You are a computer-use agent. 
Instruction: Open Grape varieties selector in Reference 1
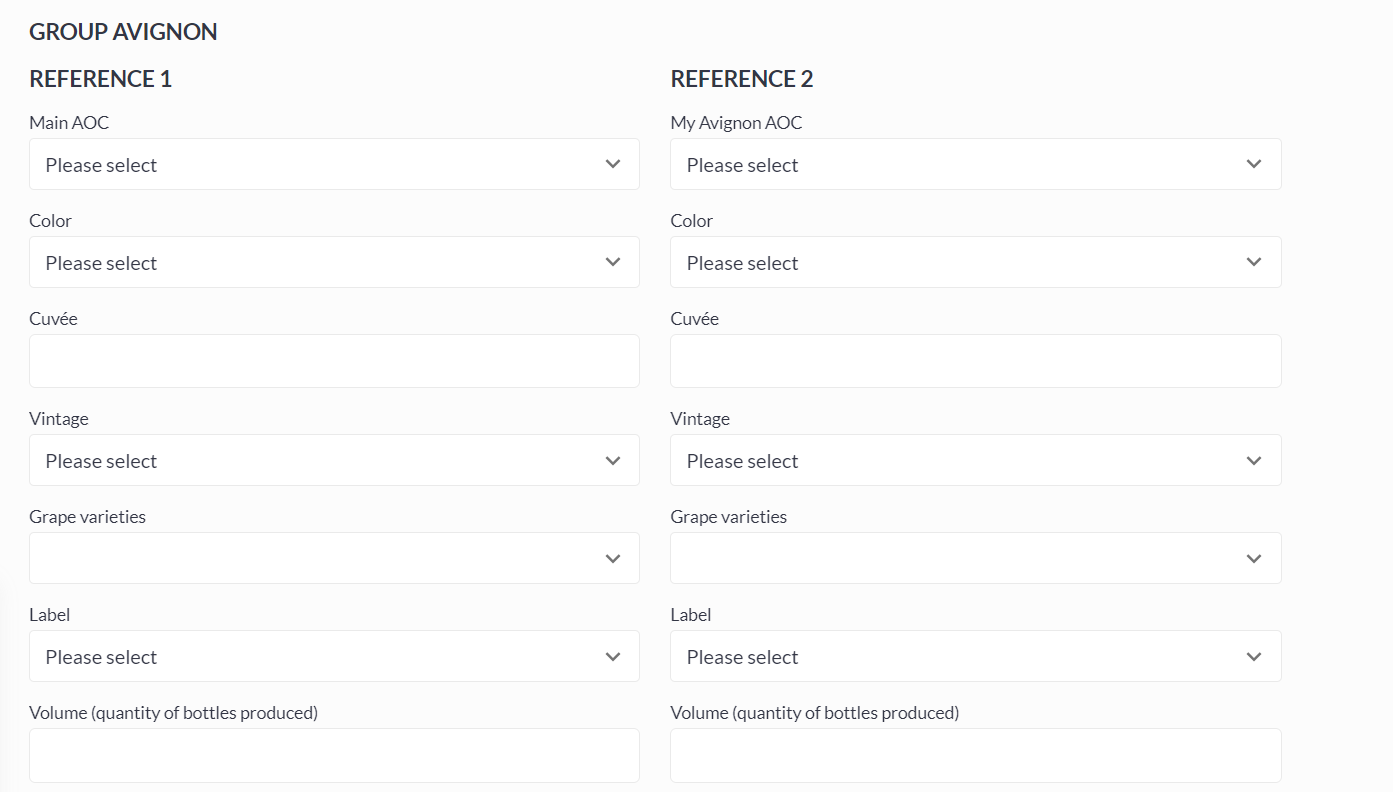coord(334,558)
